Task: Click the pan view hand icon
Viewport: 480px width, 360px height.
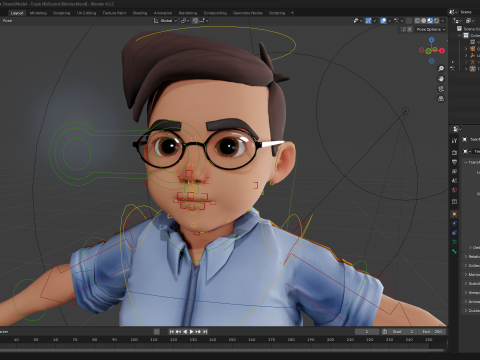Action: [441, 79]
